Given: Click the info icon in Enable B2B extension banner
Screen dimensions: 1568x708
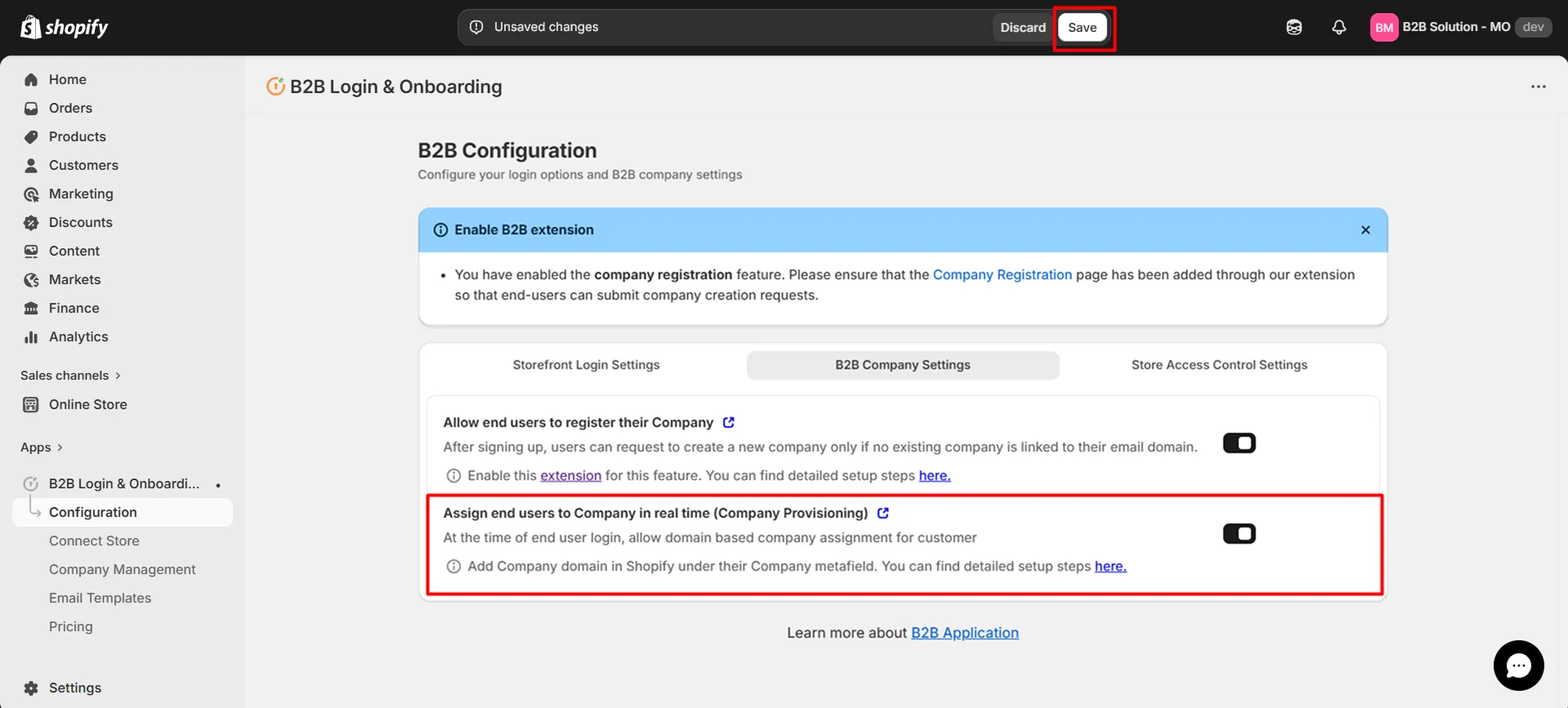Looking at the screenshot, I should [440, 229].
